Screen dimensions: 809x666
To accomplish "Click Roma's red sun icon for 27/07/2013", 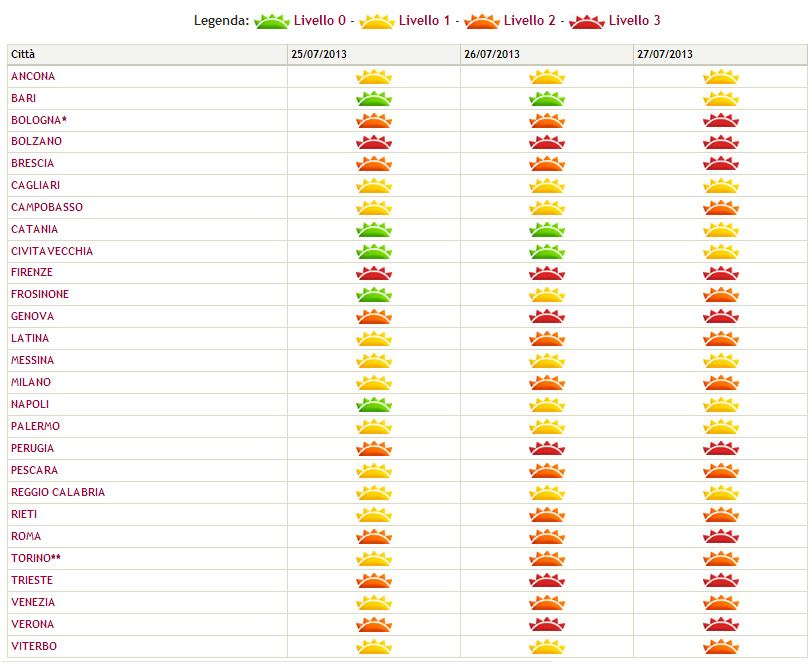I will (721, 537).
